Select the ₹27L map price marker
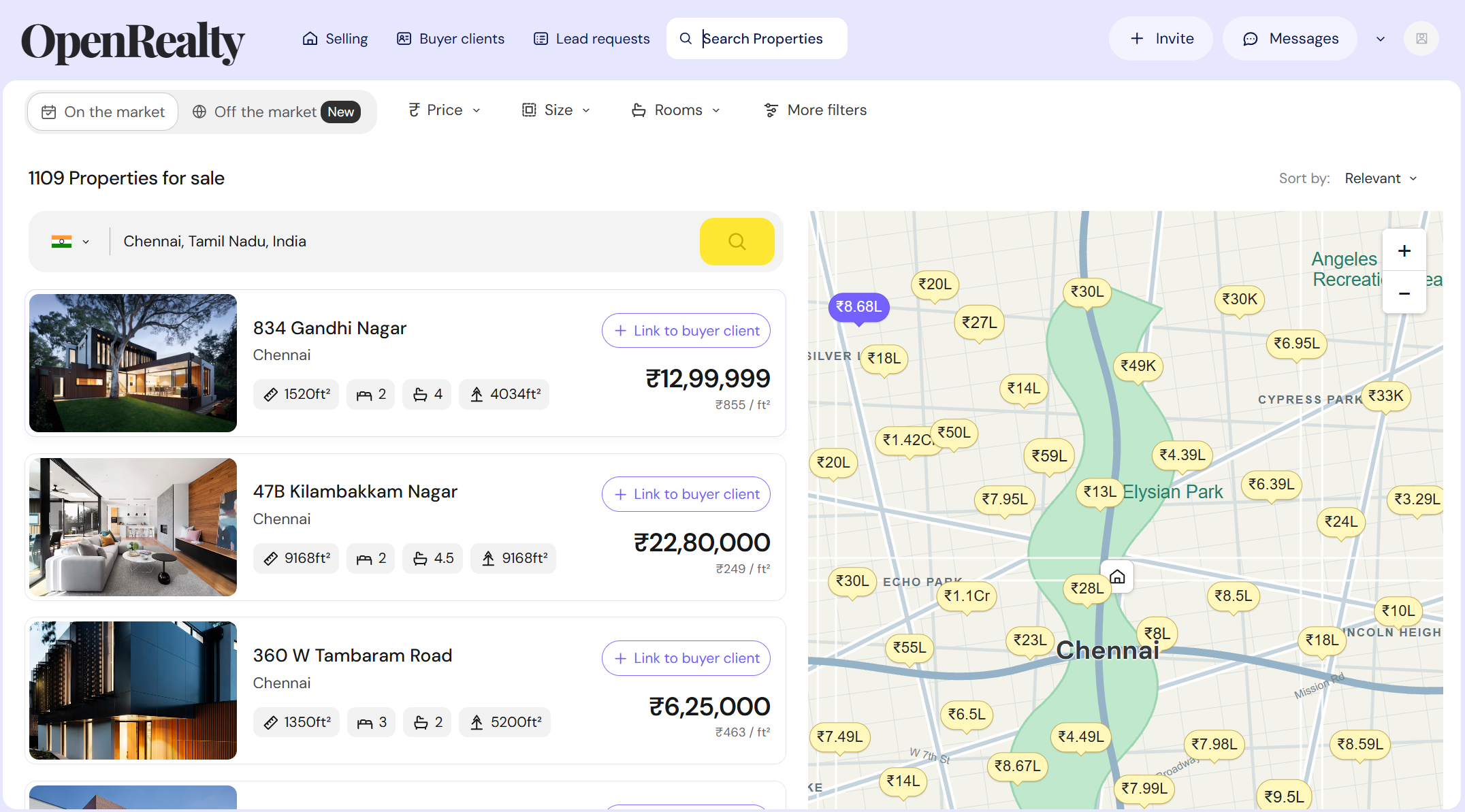 click(x=979, y=323)
